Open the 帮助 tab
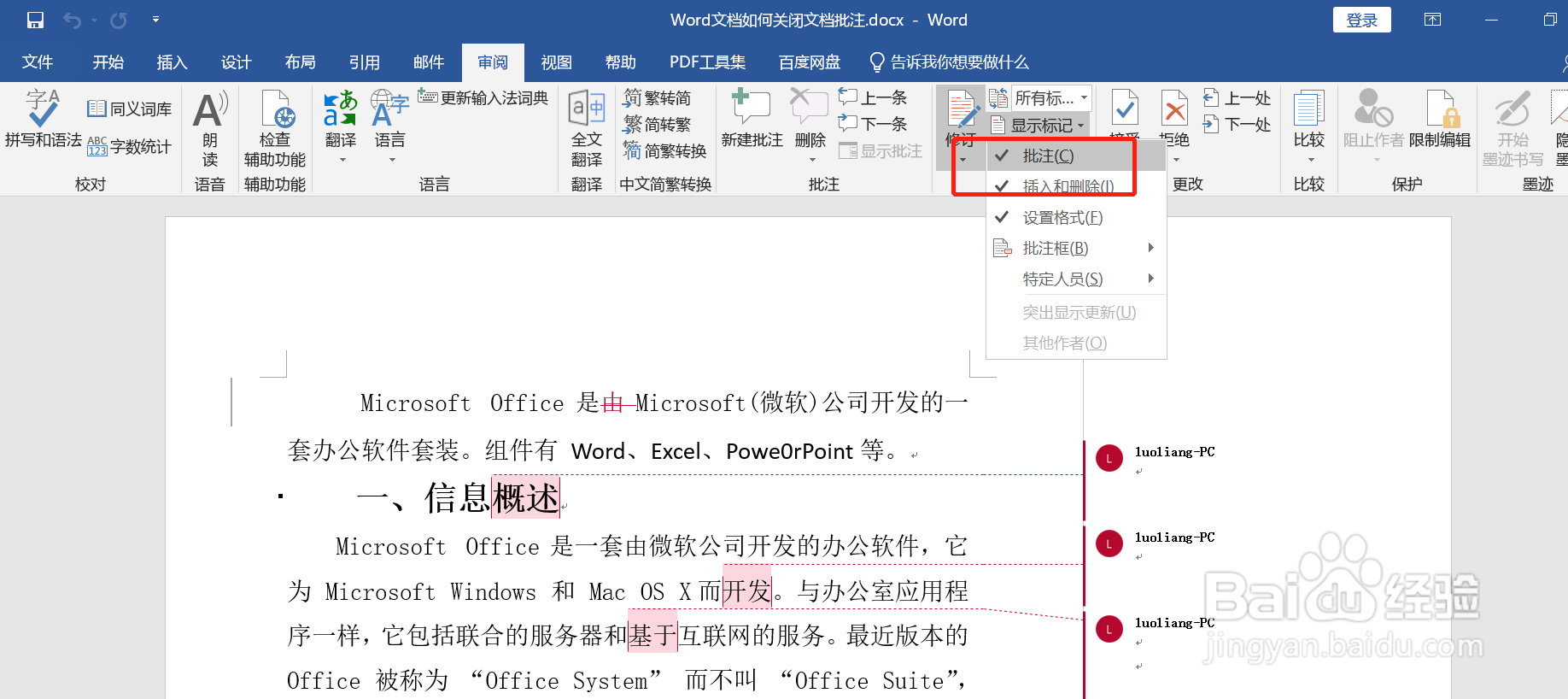 point(620,62)
